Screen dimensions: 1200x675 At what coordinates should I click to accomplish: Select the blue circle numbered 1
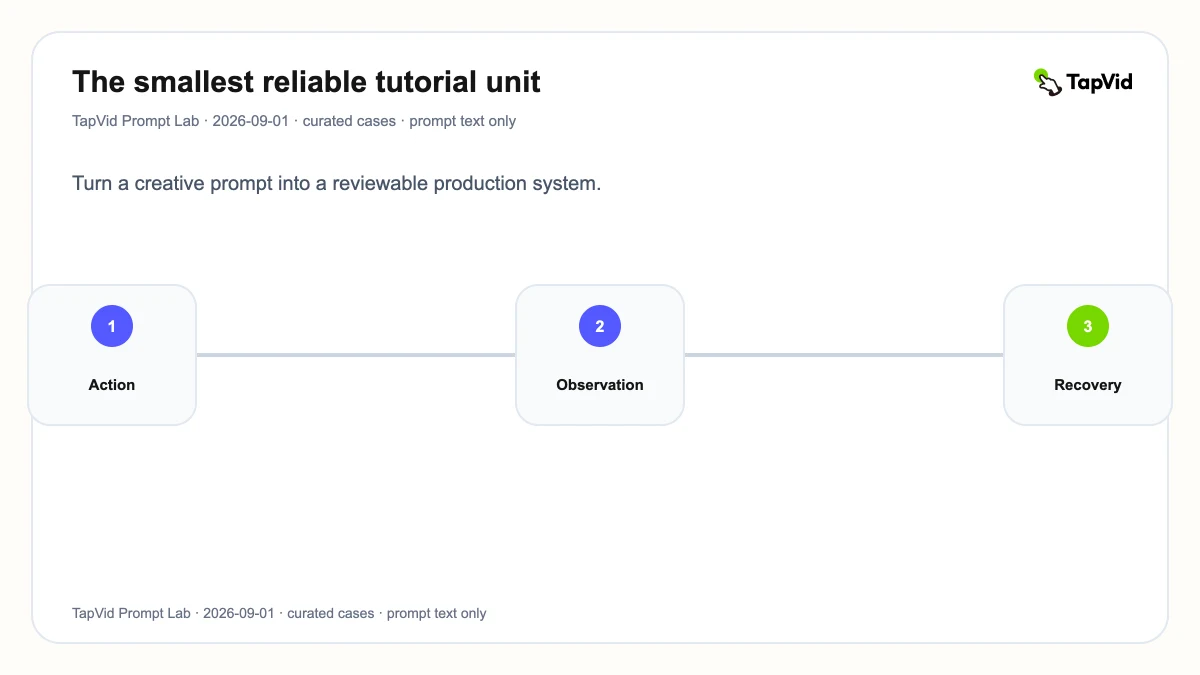tap(112, 326)
